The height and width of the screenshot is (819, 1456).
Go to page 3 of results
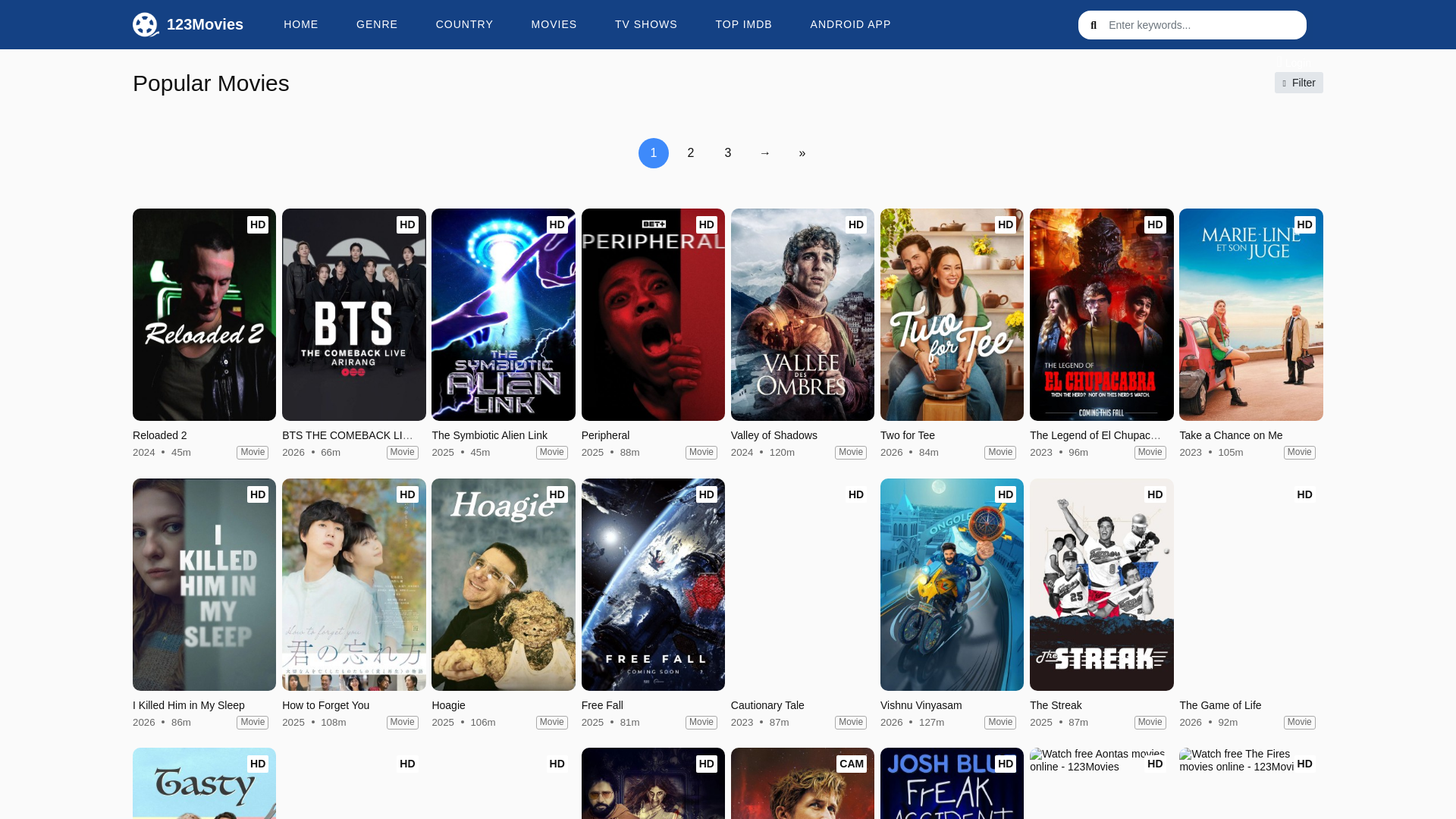pyautogui.click(x=728, y=153)
